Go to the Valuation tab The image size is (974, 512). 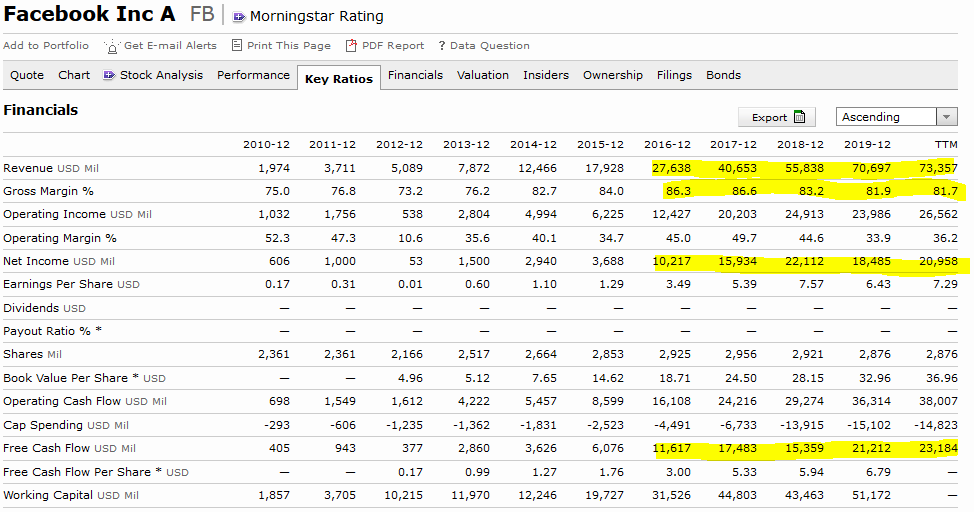click(x=483, y=75)
